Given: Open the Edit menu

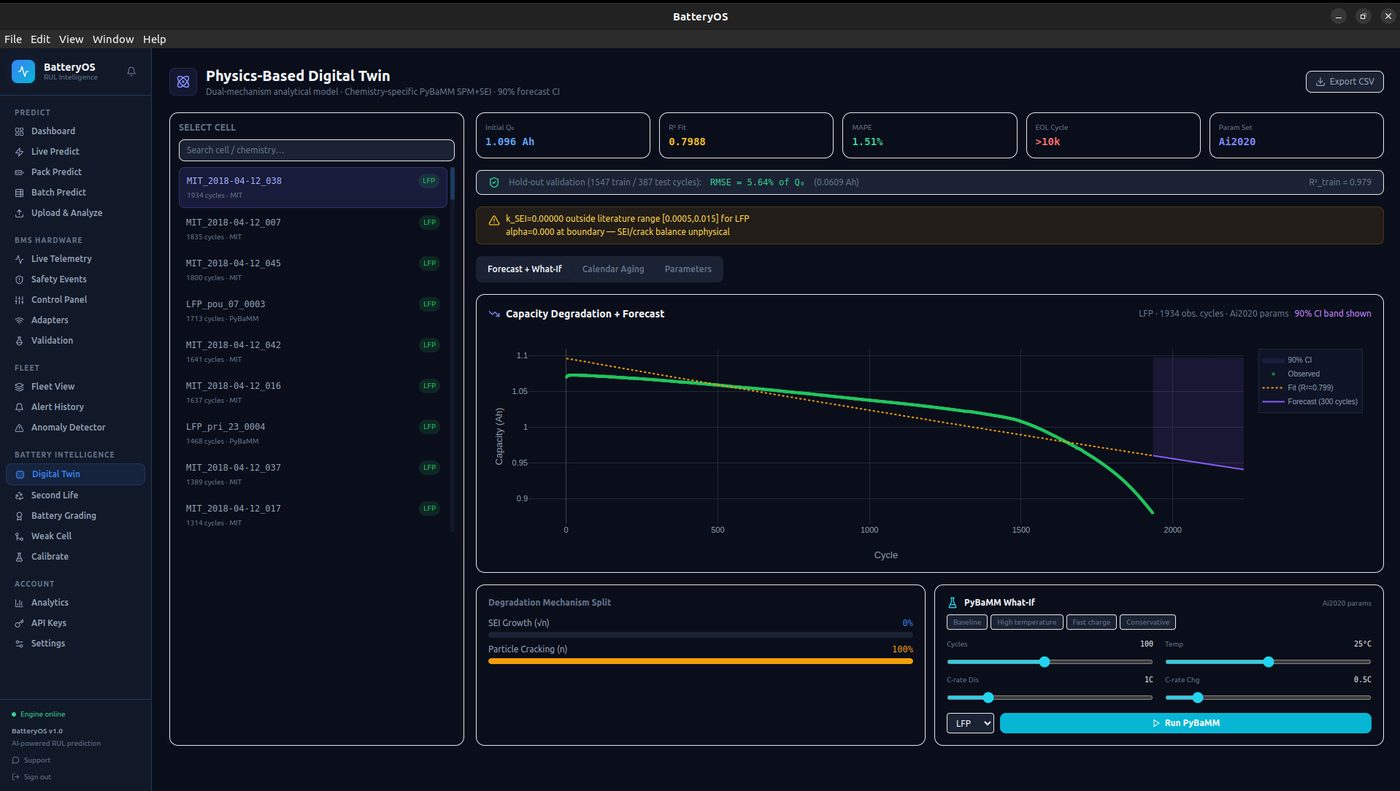Looking at the screenshot, I should (40, 39).
